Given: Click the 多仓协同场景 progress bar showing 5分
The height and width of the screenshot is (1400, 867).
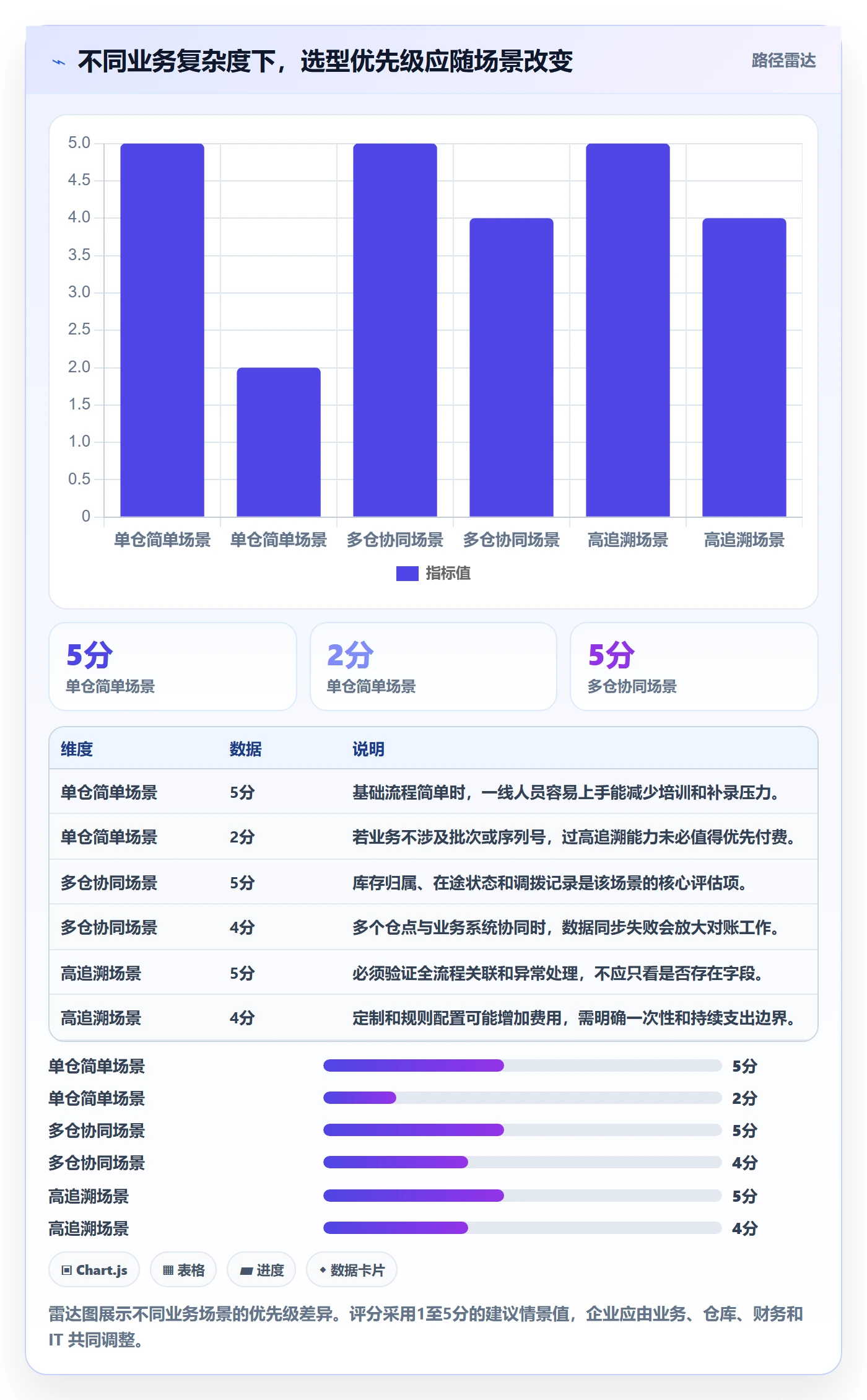Looking at the screenshot, I should click(523, 1130).
